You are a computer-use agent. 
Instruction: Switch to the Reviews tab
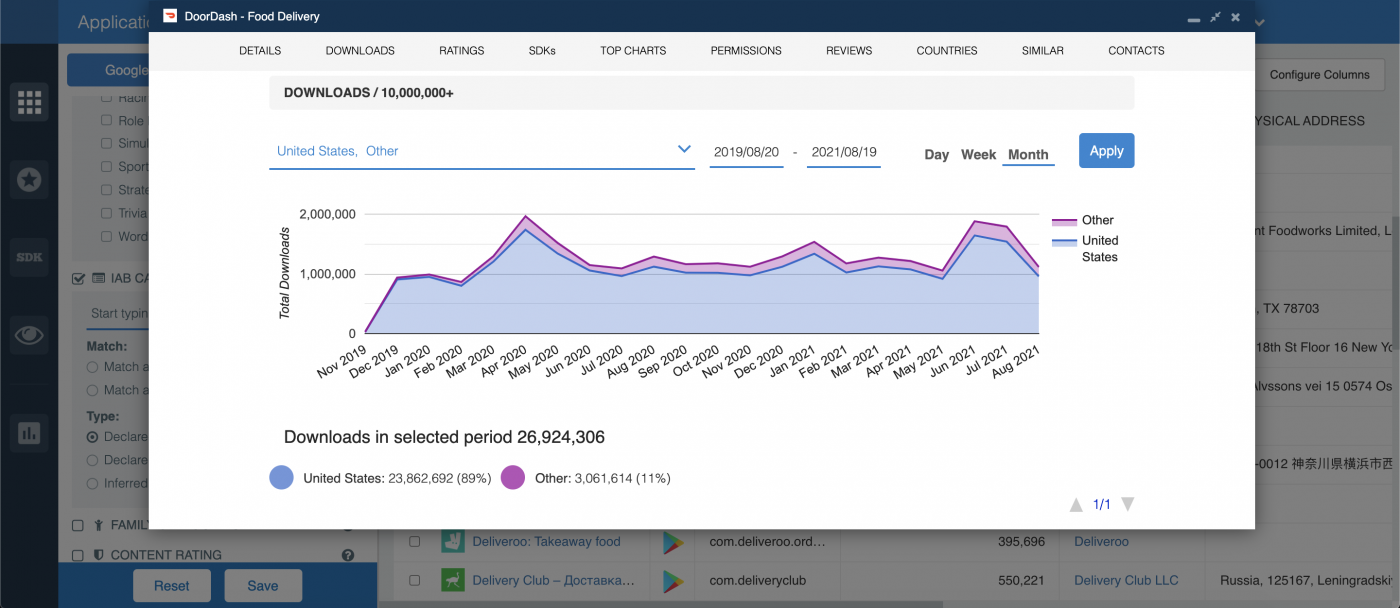coord(849,50)
